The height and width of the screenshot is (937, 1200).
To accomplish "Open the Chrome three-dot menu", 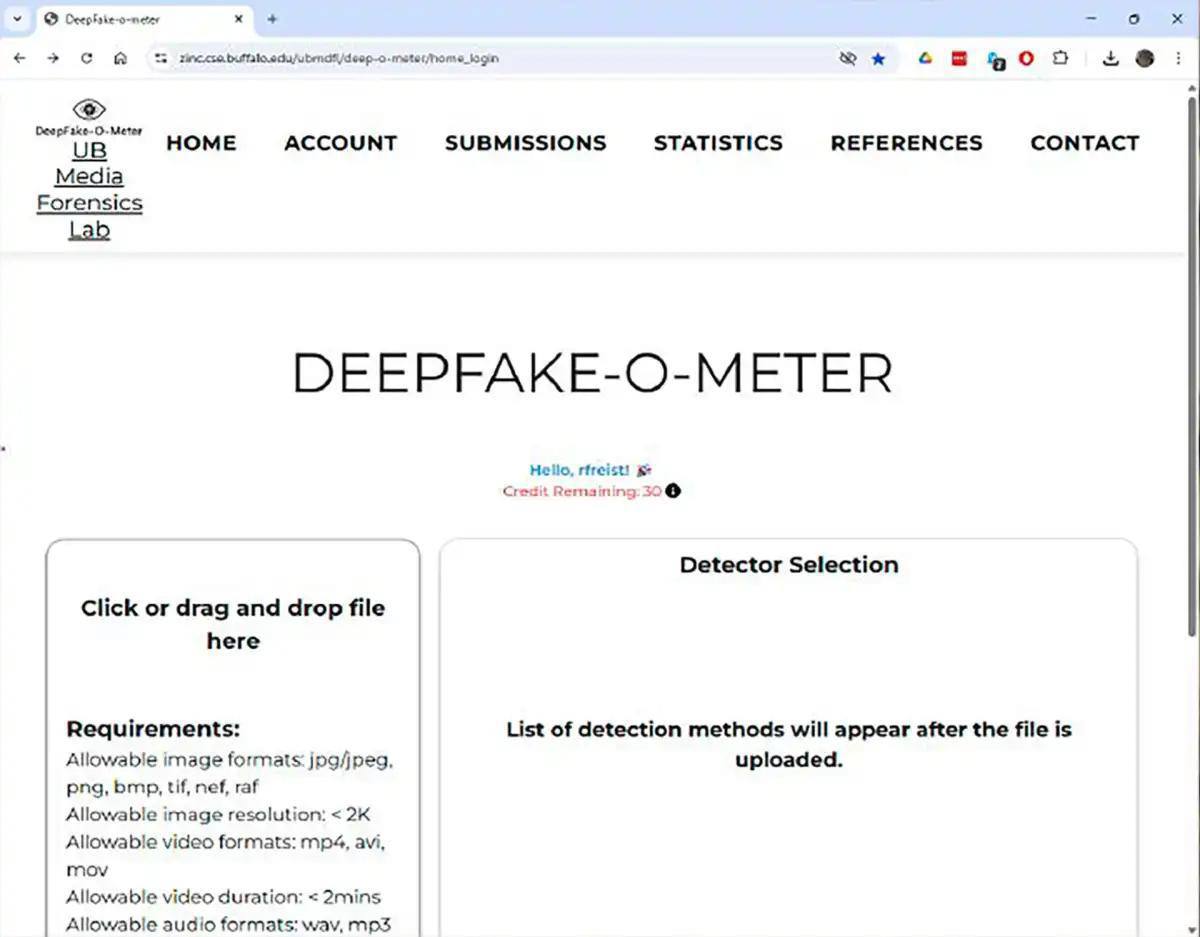I will click(1178, 59).
